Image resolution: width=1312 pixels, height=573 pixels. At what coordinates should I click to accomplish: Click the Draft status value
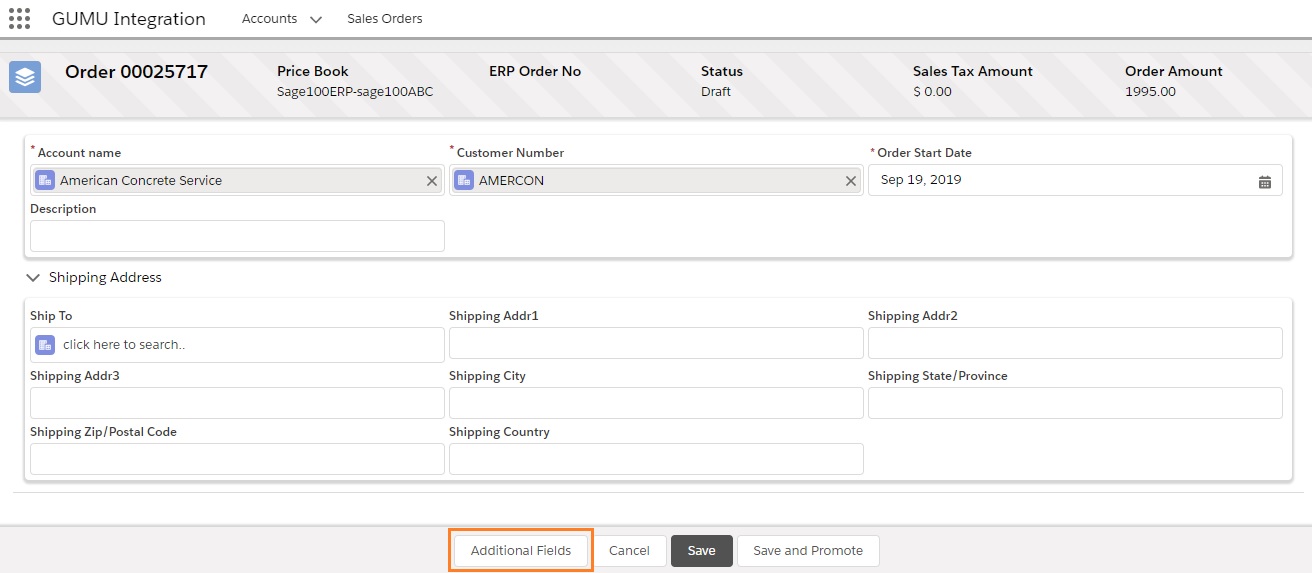[x=716, y=92]
